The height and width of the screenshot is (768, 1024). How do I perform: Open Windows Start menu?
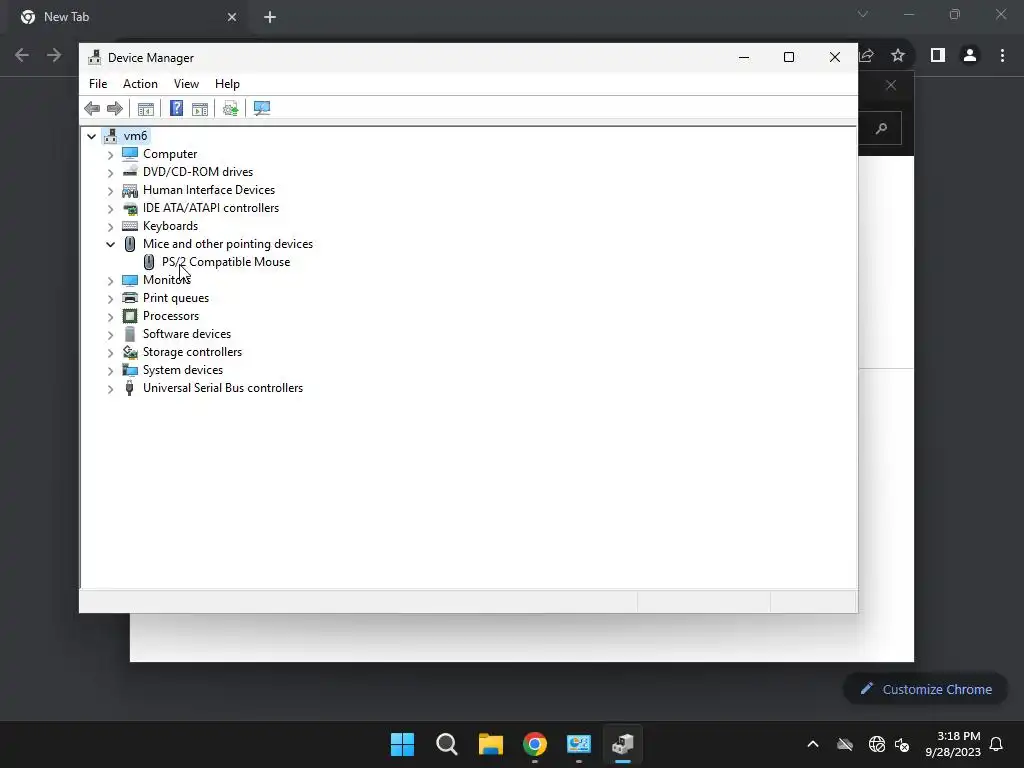(402, 744)
